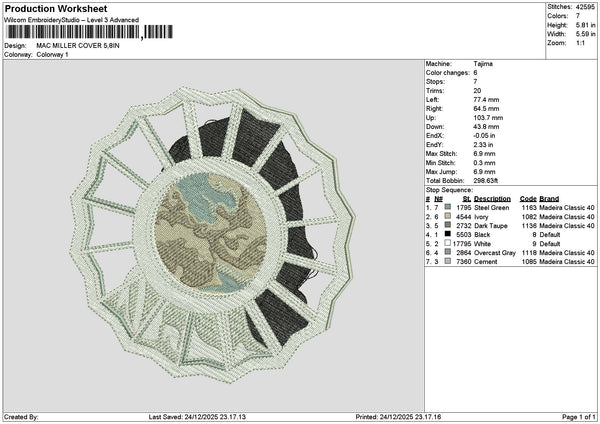Click the Ivory thread color swatch
The image size is (600, 424).
[x=448, y=216]
